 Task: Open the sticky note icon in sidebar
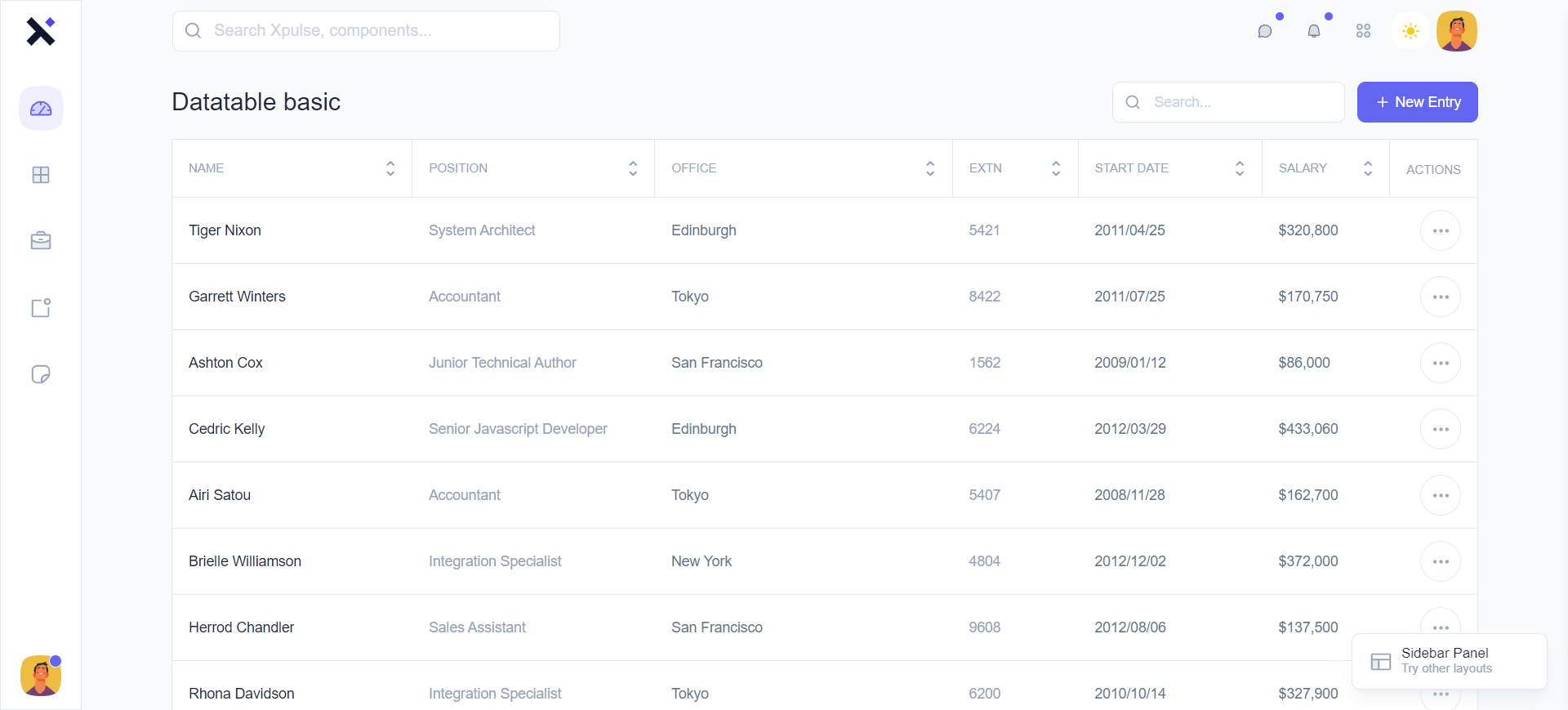tap(41, 374)
